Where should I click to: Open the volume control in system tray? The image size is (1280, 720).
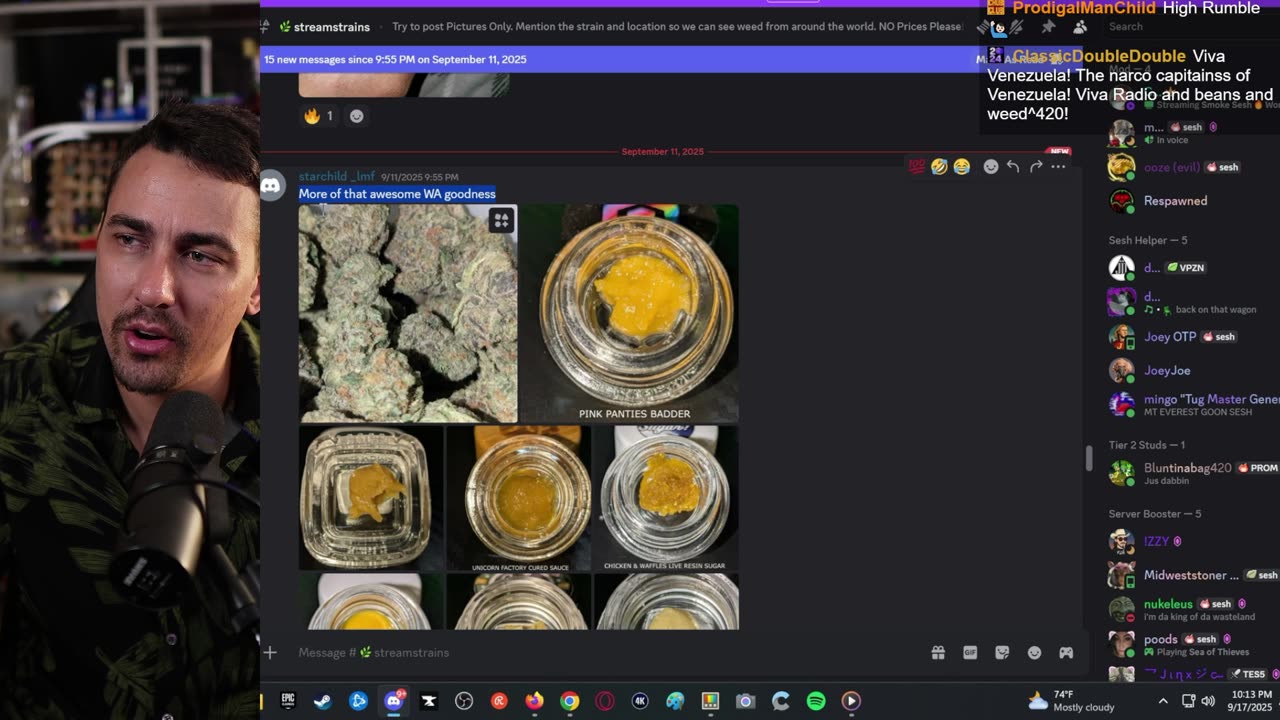1208,701
